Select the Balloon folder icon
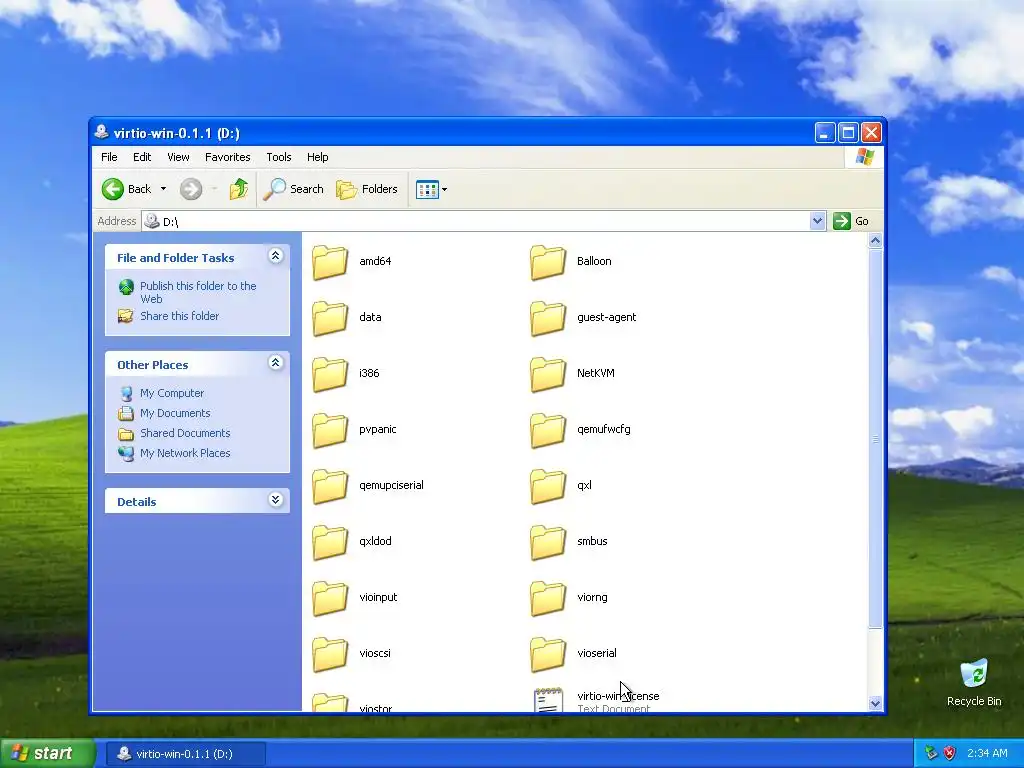This screenshot has height=768, width=1024. 547,262
